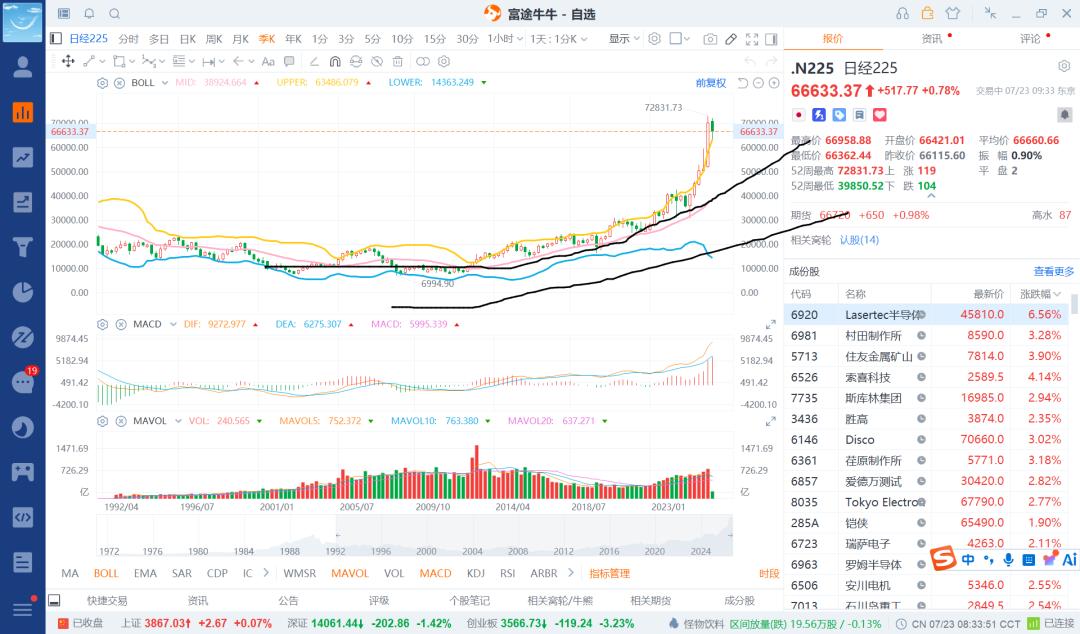The width and height of the screenshot is (1080, 634).
Task: Open the 1小时 interval dropdown
Action: click(505, 39)
